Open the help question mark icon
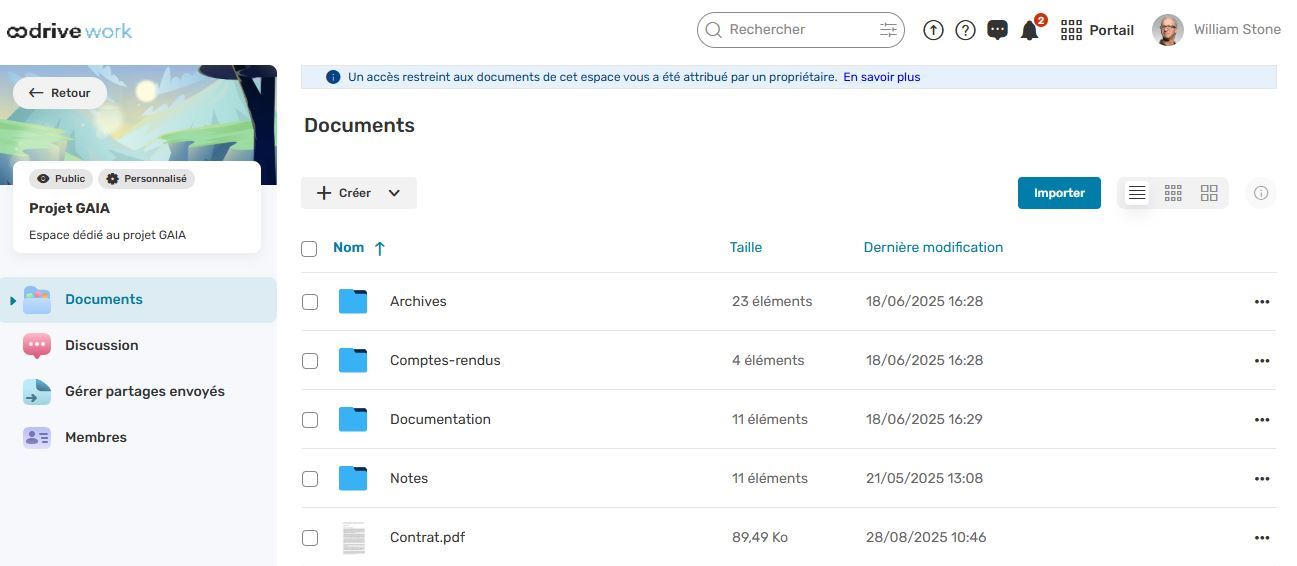The image size is (1297, 566). point(965,30)
